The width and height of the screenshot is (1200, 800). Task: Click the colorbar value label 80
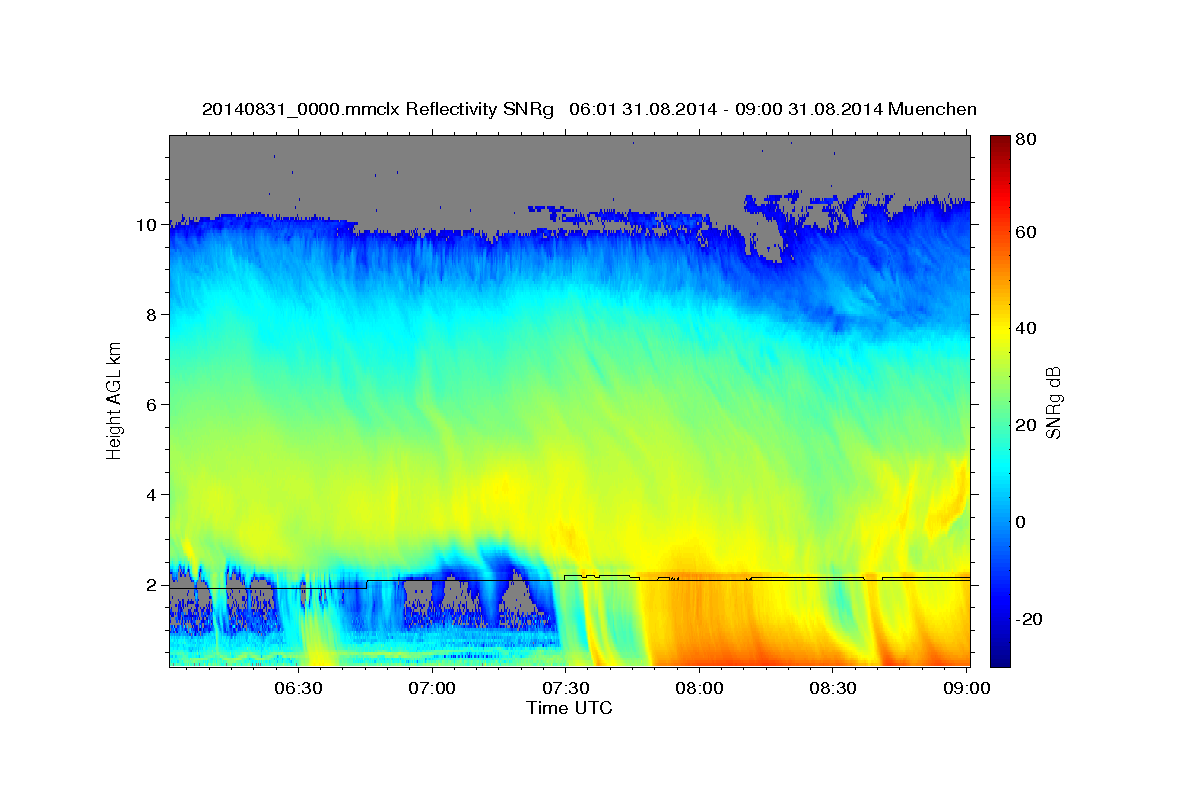[1028, 140]
